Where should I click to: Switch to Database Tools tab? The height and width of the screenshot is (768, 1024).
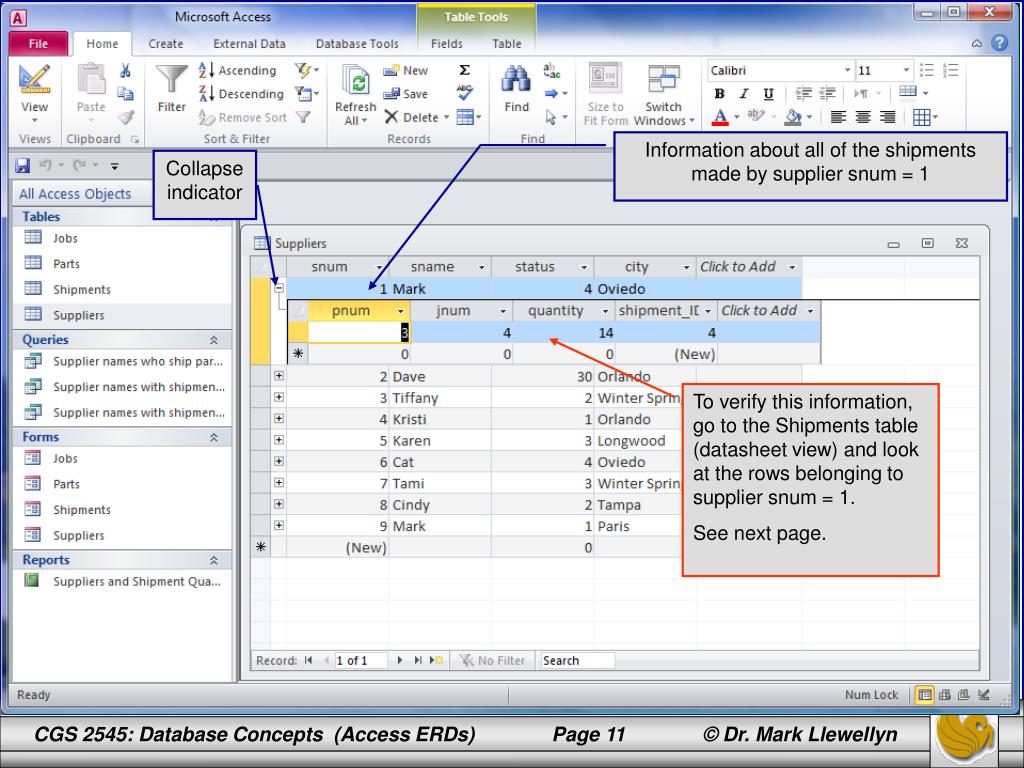coord(357,44)
